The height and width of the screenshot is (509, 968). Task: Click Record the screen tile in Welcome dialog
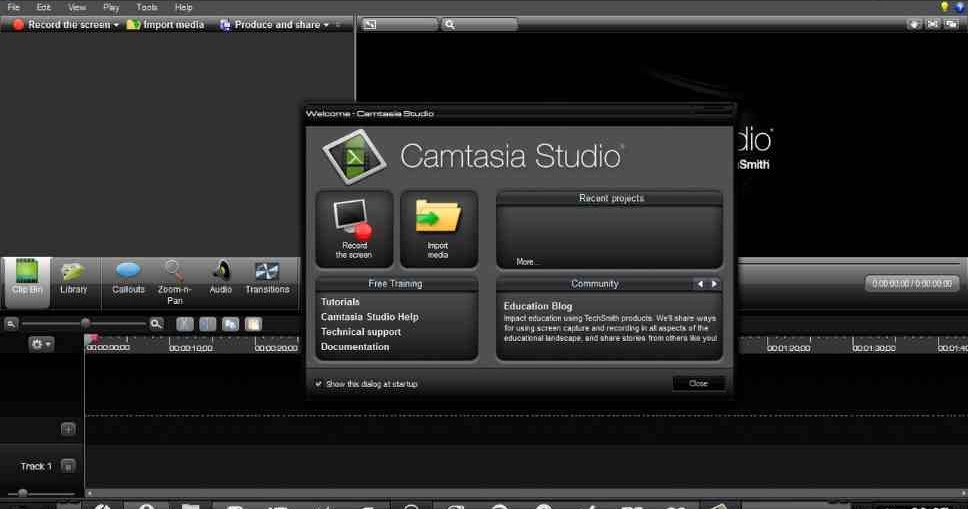354,229
